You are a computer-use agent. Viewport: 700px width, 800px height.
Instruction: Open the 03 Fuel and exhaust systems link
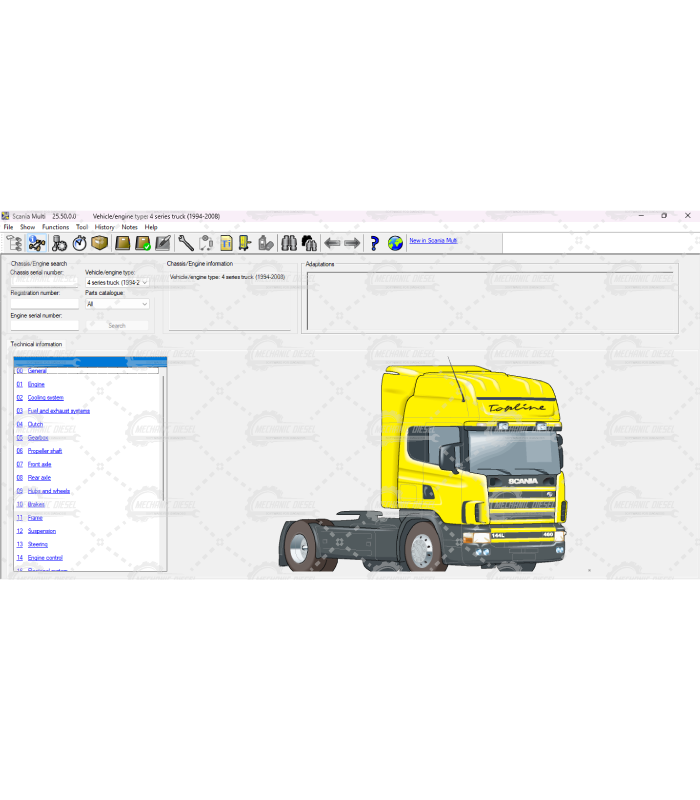(x=59, y=411)
